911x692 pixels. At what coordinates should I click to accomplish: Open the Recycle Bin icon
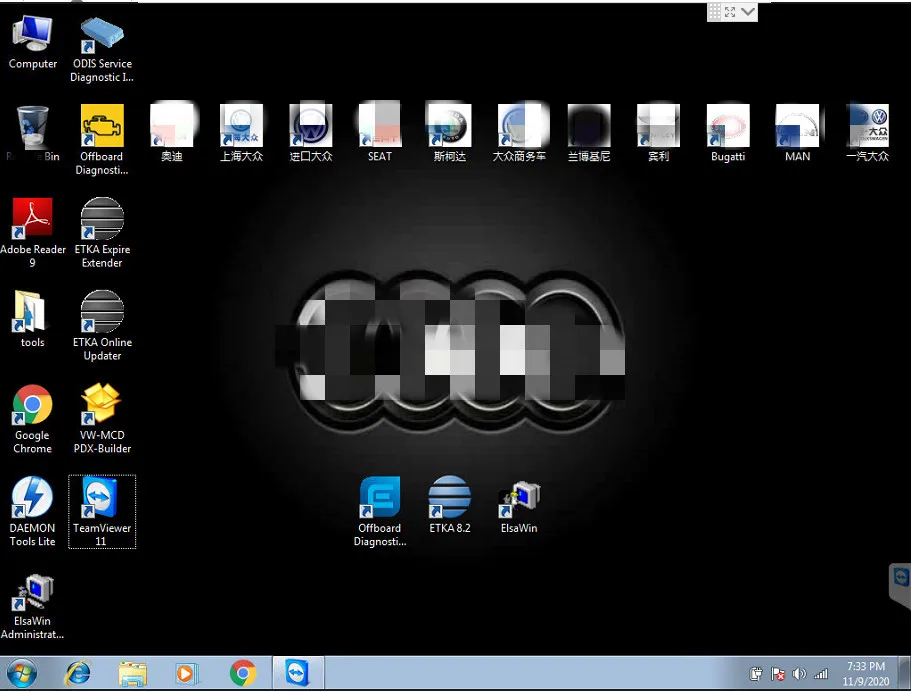33,134
